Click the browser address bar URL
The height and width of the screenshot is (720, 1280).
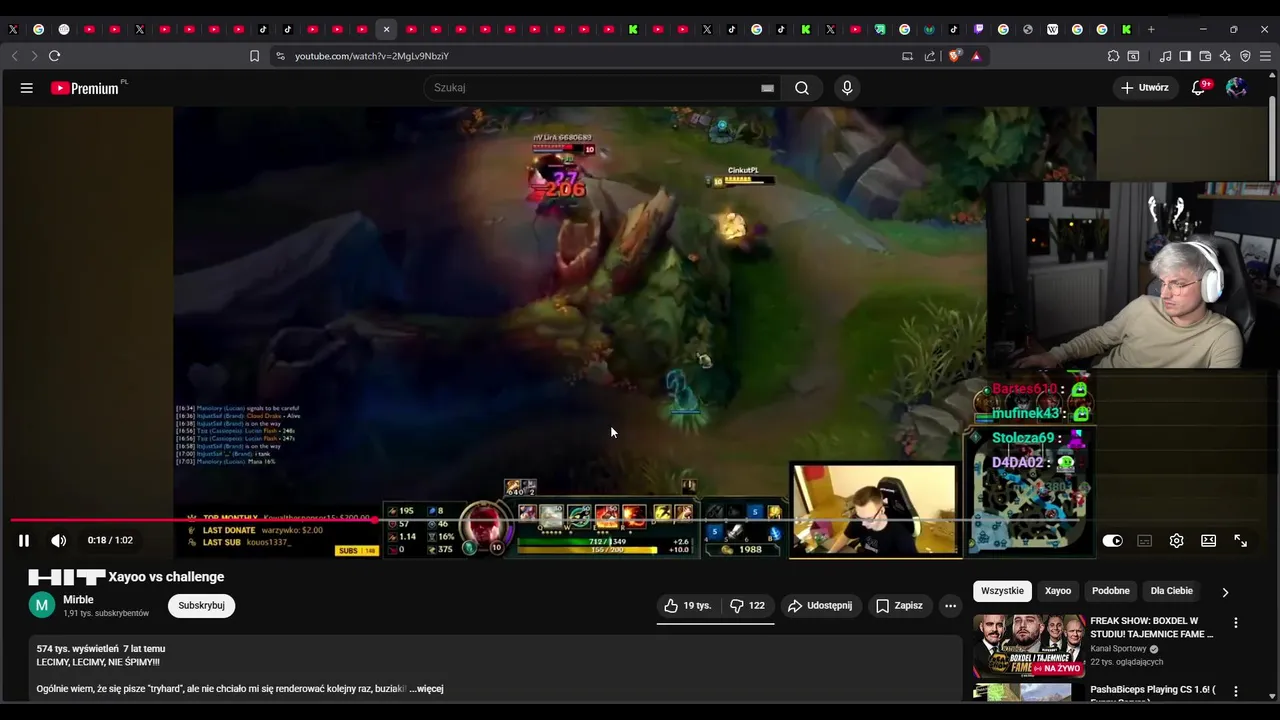pos(372,56)
